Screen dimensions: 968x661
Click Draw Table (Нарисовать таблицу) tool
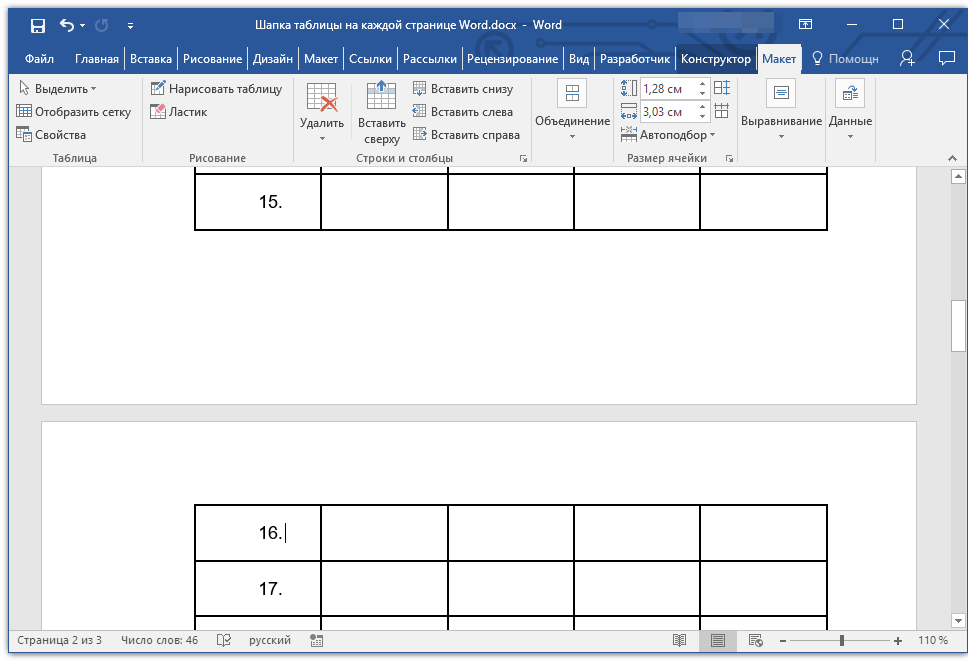216,89
